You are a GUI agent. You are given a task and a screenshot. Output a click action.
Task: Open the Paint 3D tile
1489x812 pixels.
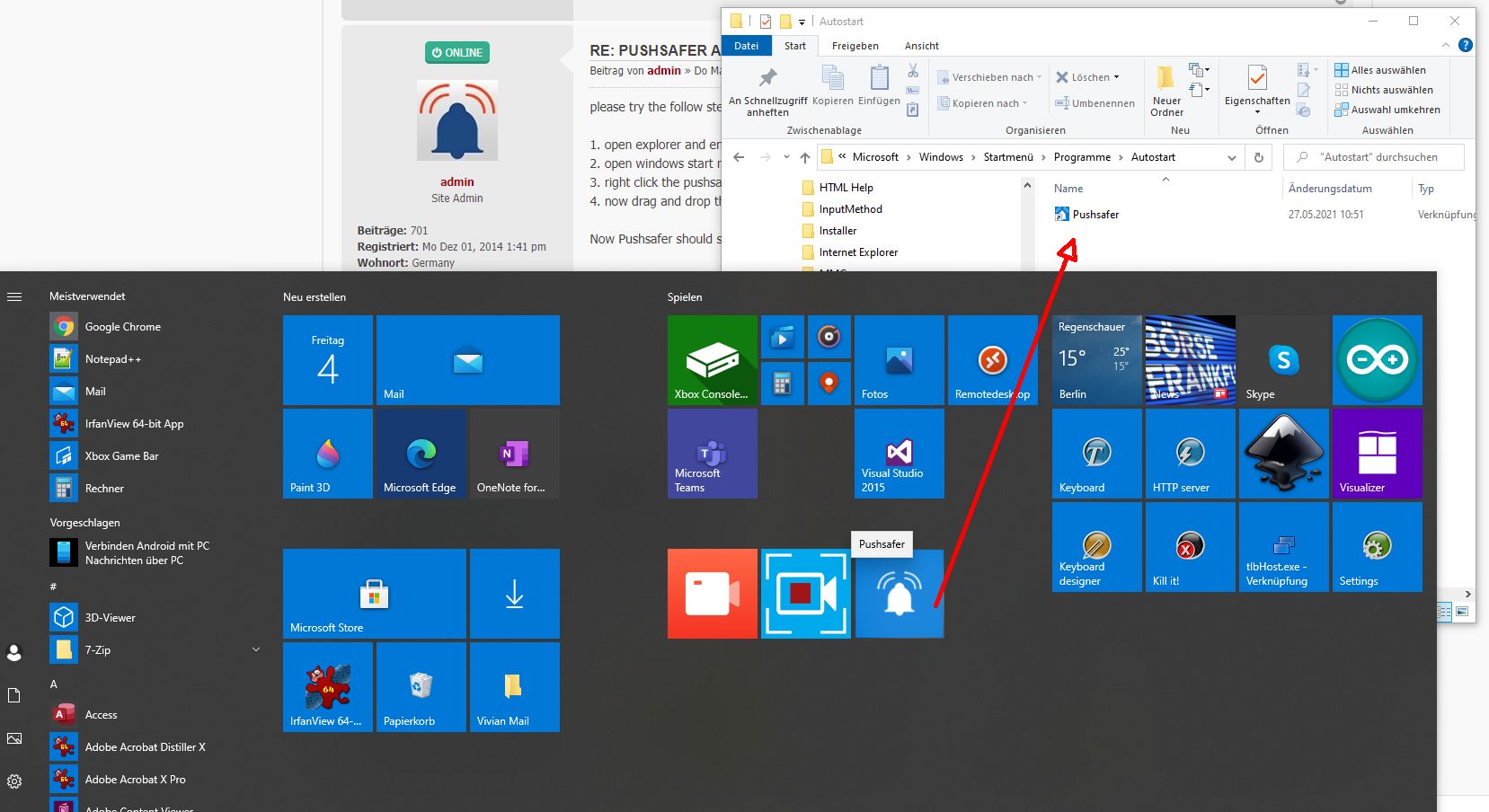click(328, 454)
